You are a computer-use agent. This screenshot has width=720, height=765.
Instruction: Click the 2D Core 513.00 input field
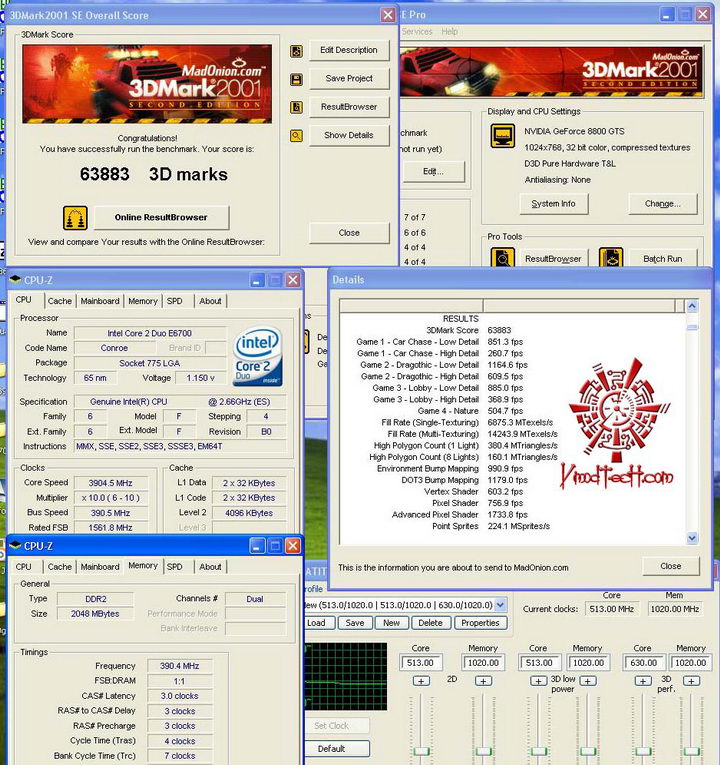421,663
